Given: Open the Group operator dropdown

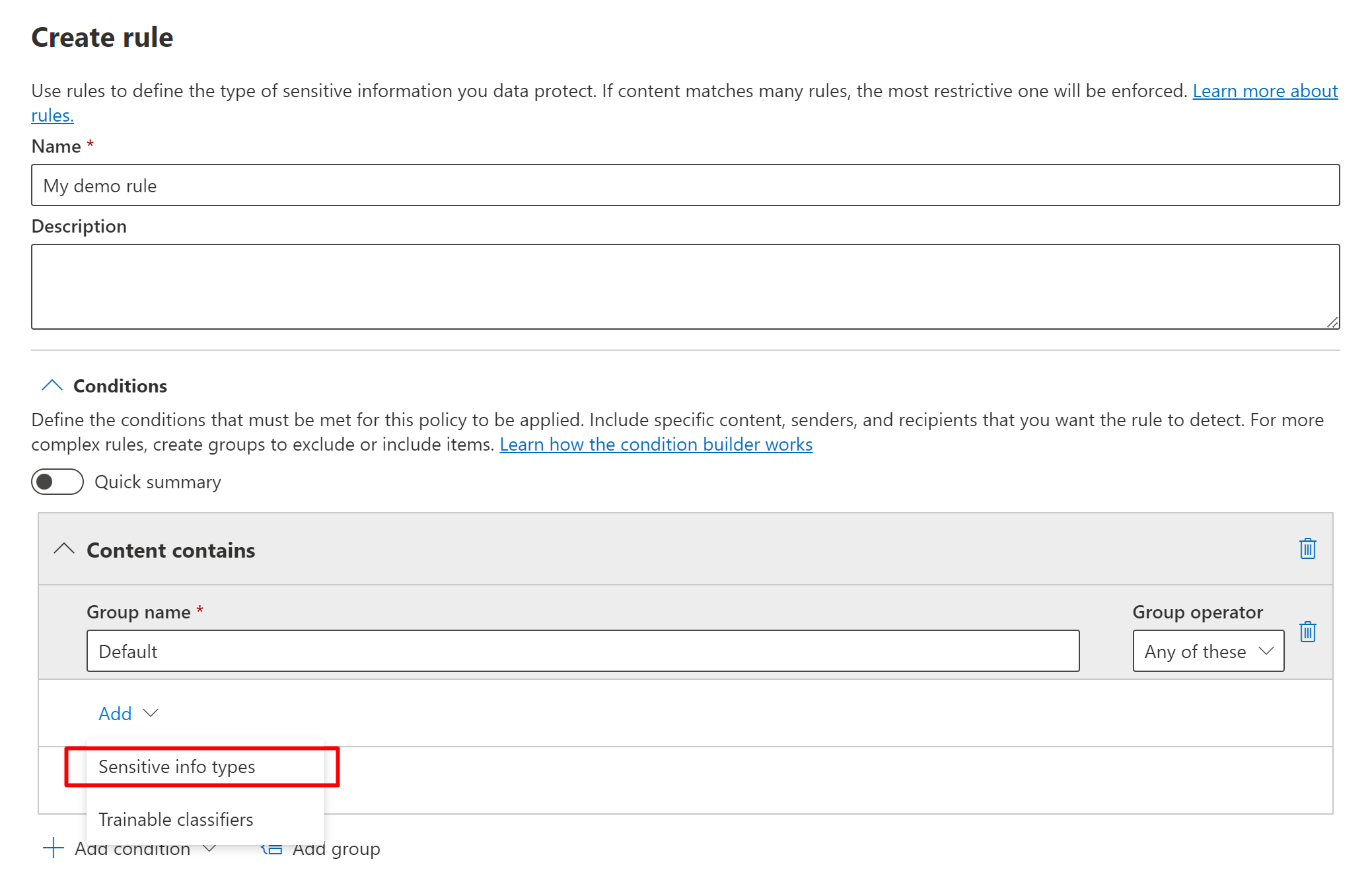Looking at the screenshot, I should pyautogui.click(x=1208, y=651).
